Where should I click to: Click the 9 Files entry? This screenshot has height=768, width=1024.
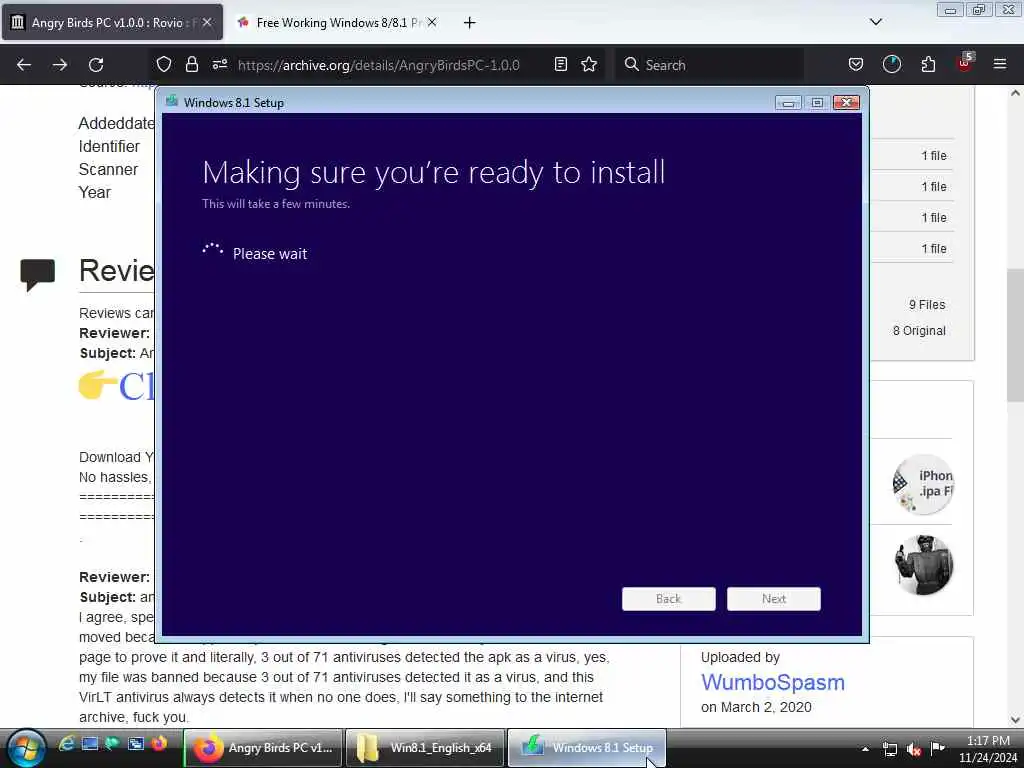[927, 305]
